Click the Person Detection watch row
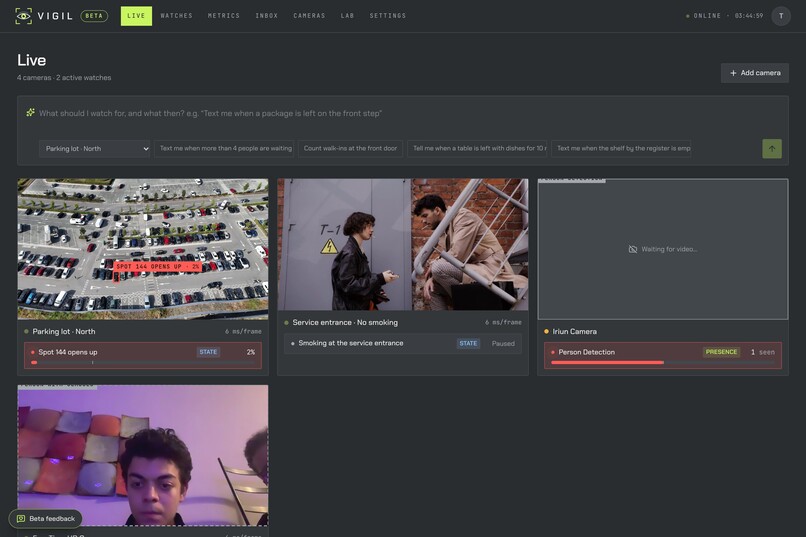The width and height of the screenshot is (806, 537). point(663,355)
